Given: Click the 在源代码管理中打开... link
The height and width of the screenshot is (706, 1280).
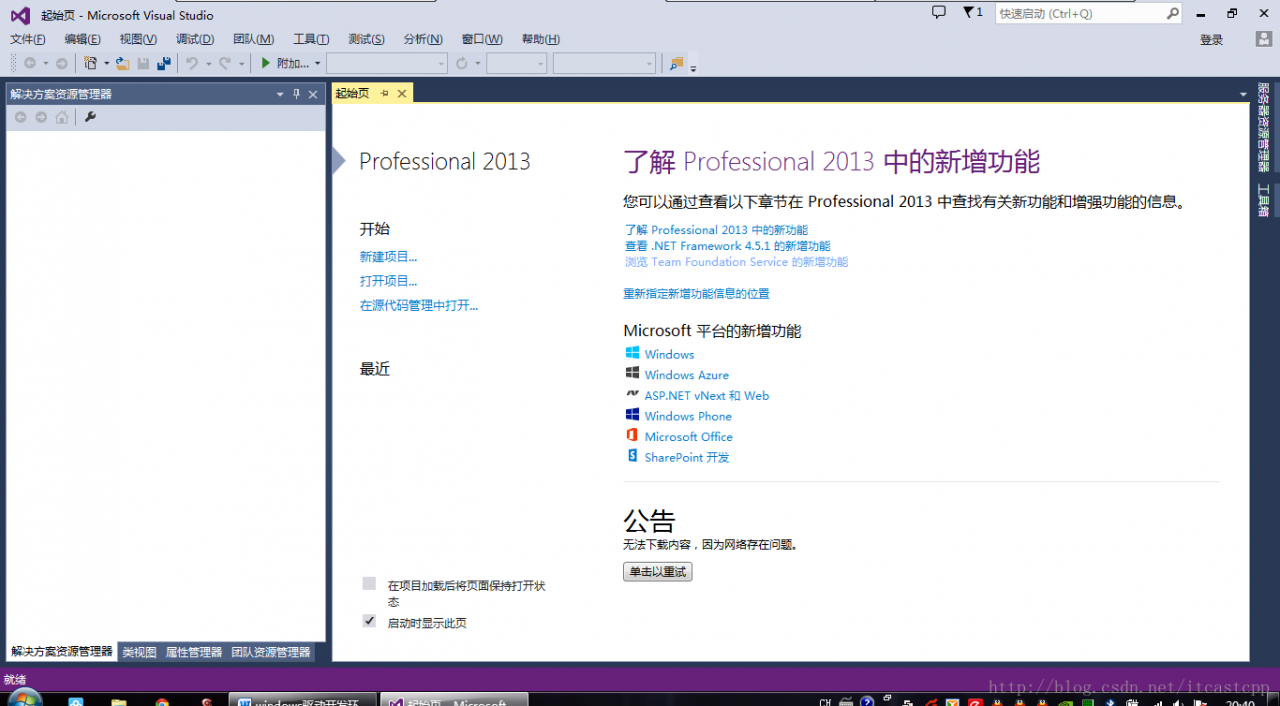Looking at the screenshot, I should tap(419, 305).
